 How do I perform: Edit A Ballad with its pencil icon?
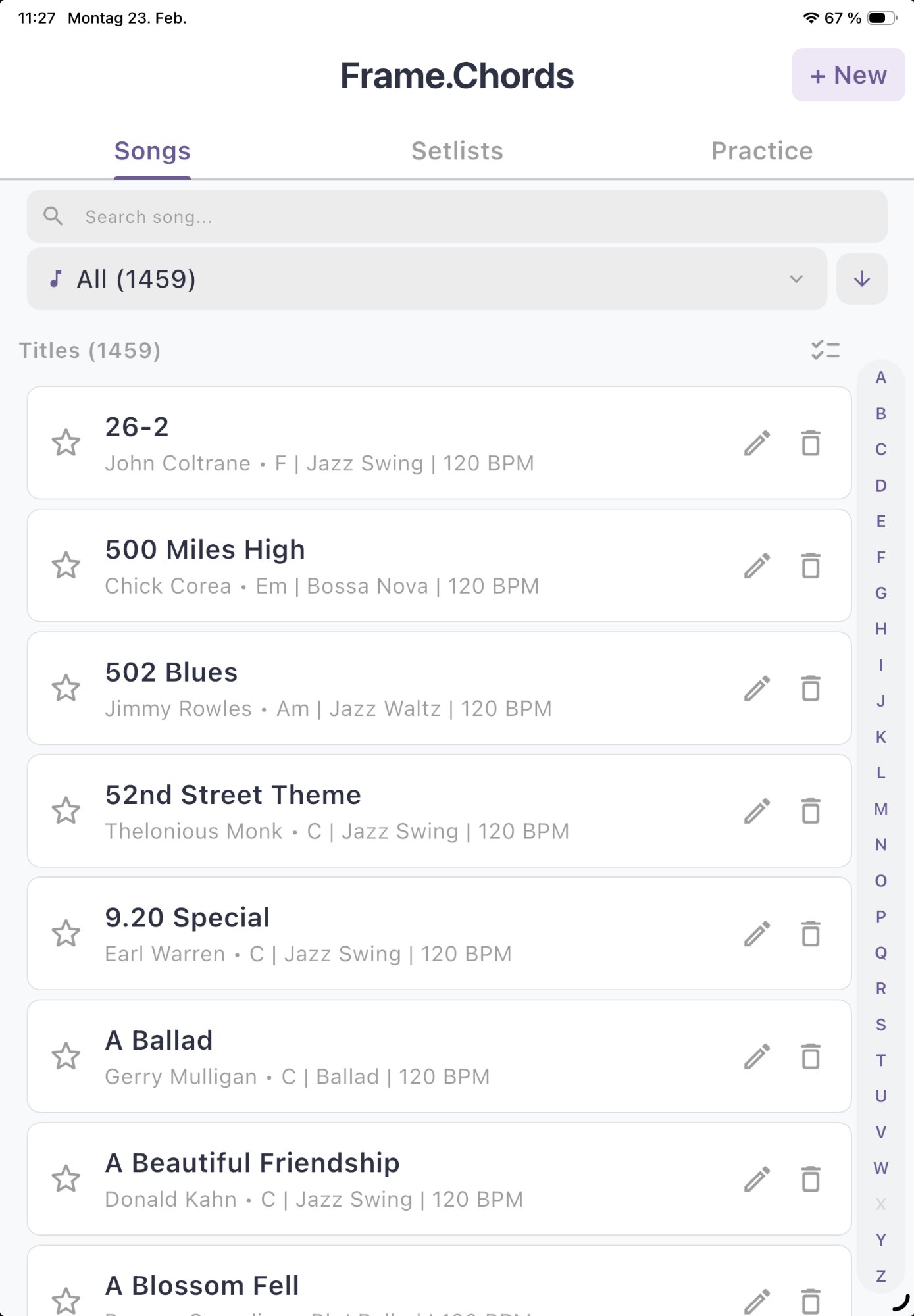click(x=757, y=1055)
